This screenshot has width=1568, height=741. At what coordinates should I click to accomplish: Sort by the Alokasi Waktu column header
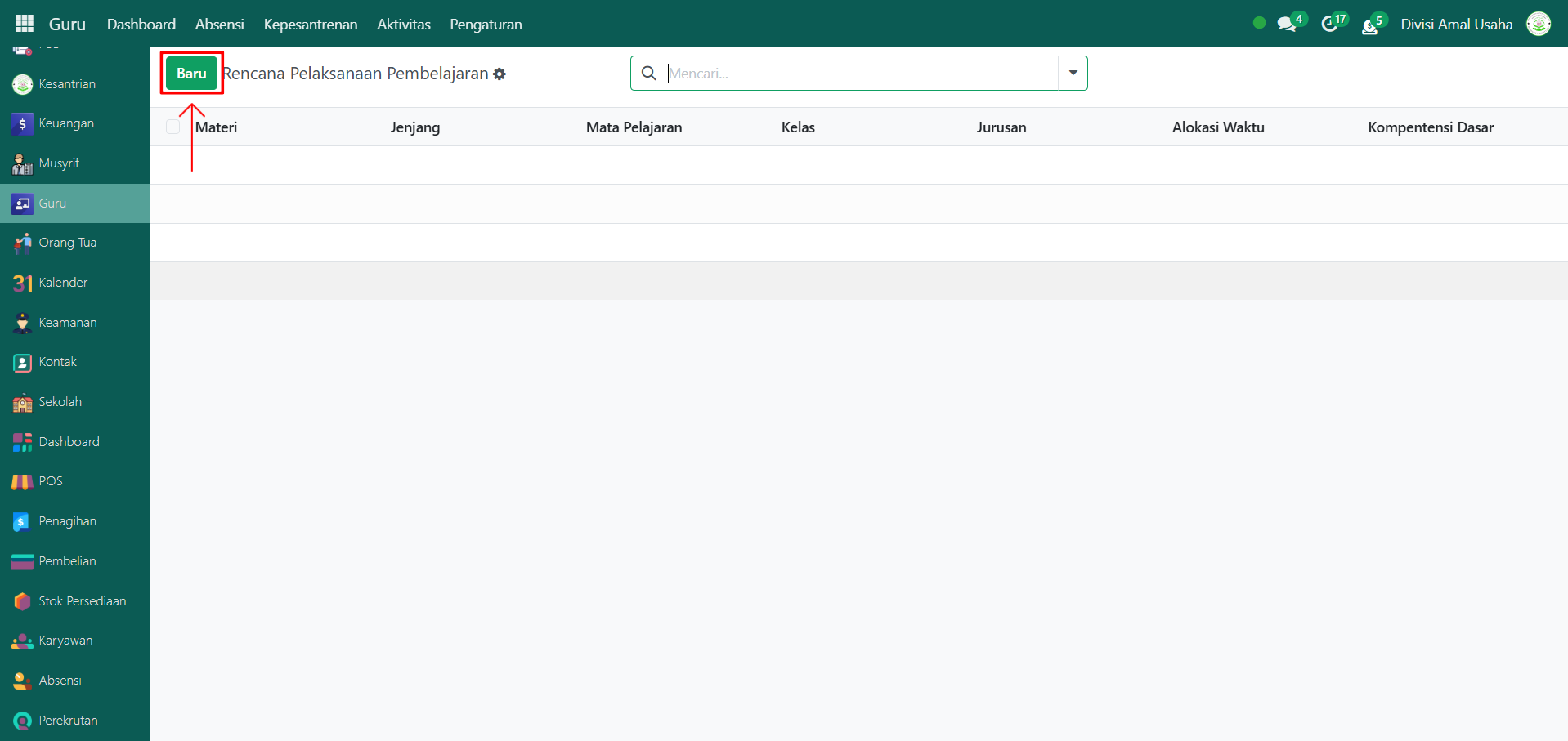click(x=1217, y=127)
